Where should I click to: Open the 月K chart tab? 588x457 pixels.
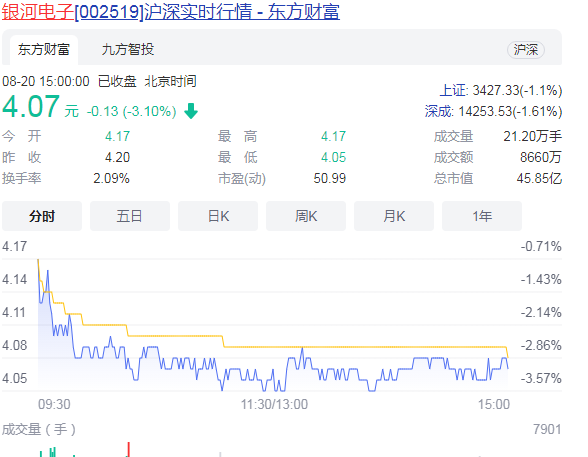click(x=394, y=216)
